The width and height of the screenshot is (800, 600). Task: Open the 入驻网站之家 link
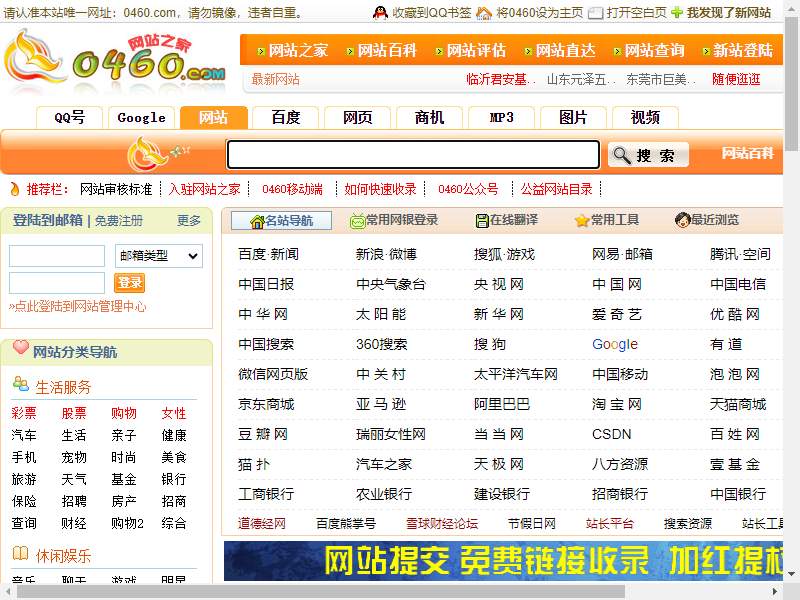pos(204,189)
